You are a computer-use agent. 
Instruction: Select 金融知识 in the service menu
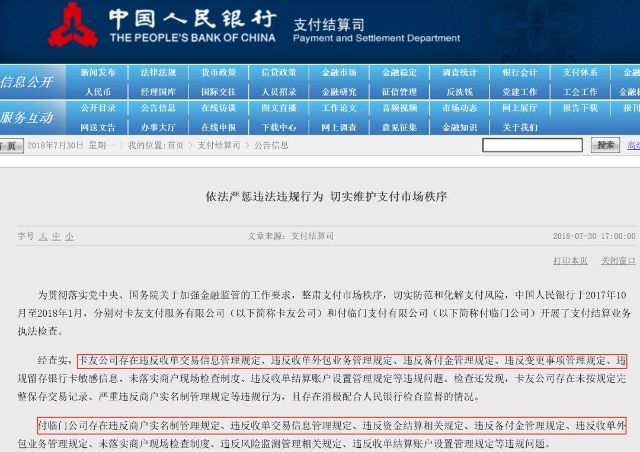point(460,127)
